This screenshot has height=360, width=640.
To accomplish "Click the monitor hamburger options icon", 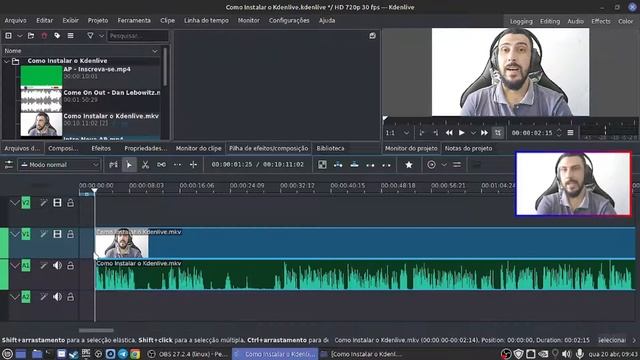I will coord(570,133).
